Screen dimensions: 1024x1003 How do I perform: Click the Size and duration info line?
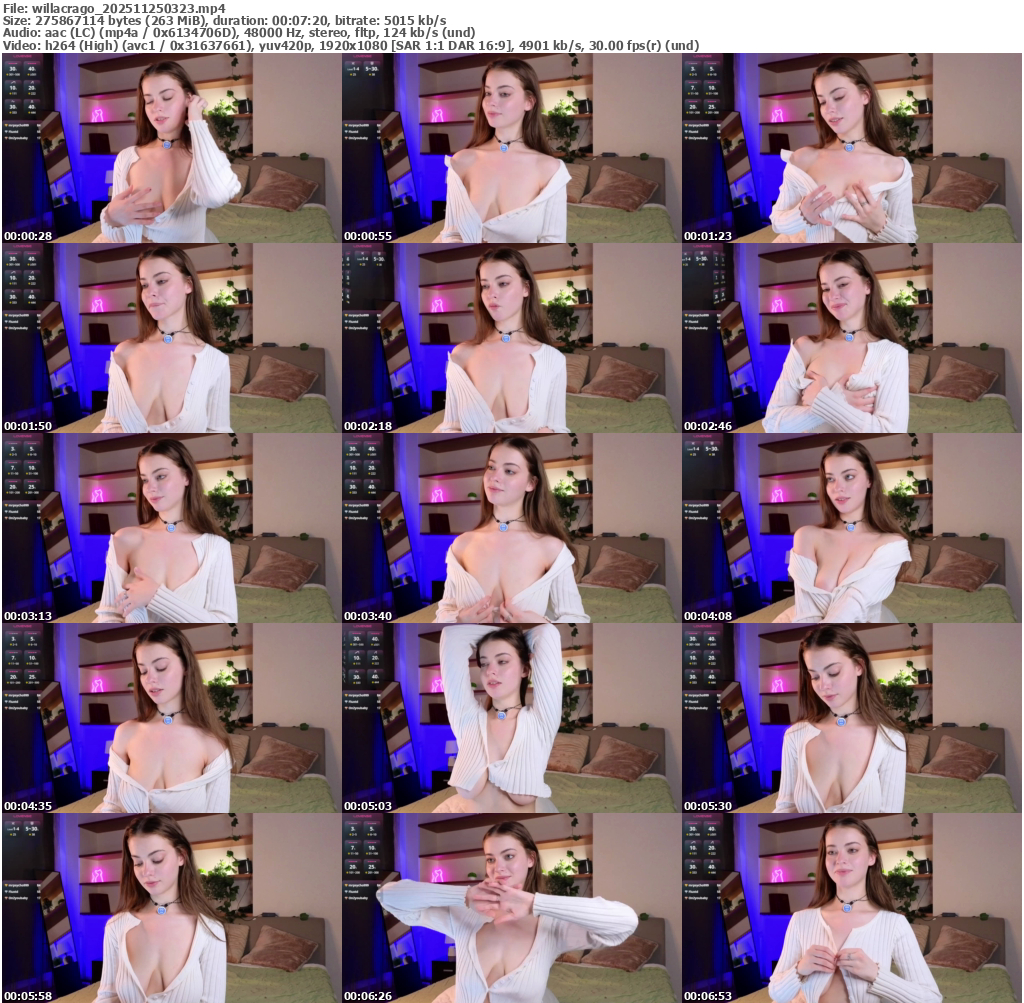(x=225, y=20)
